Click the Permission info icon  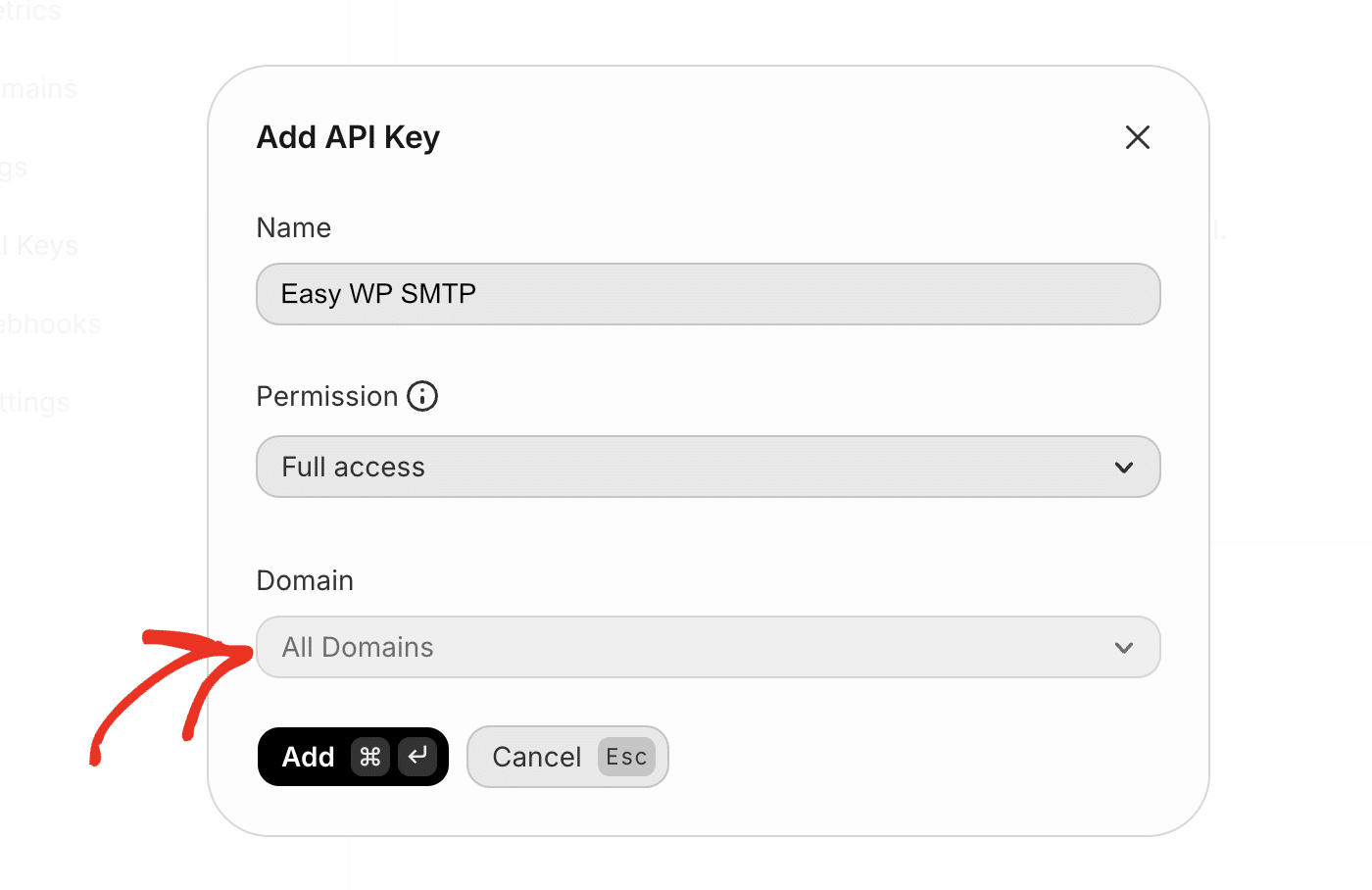422,396
